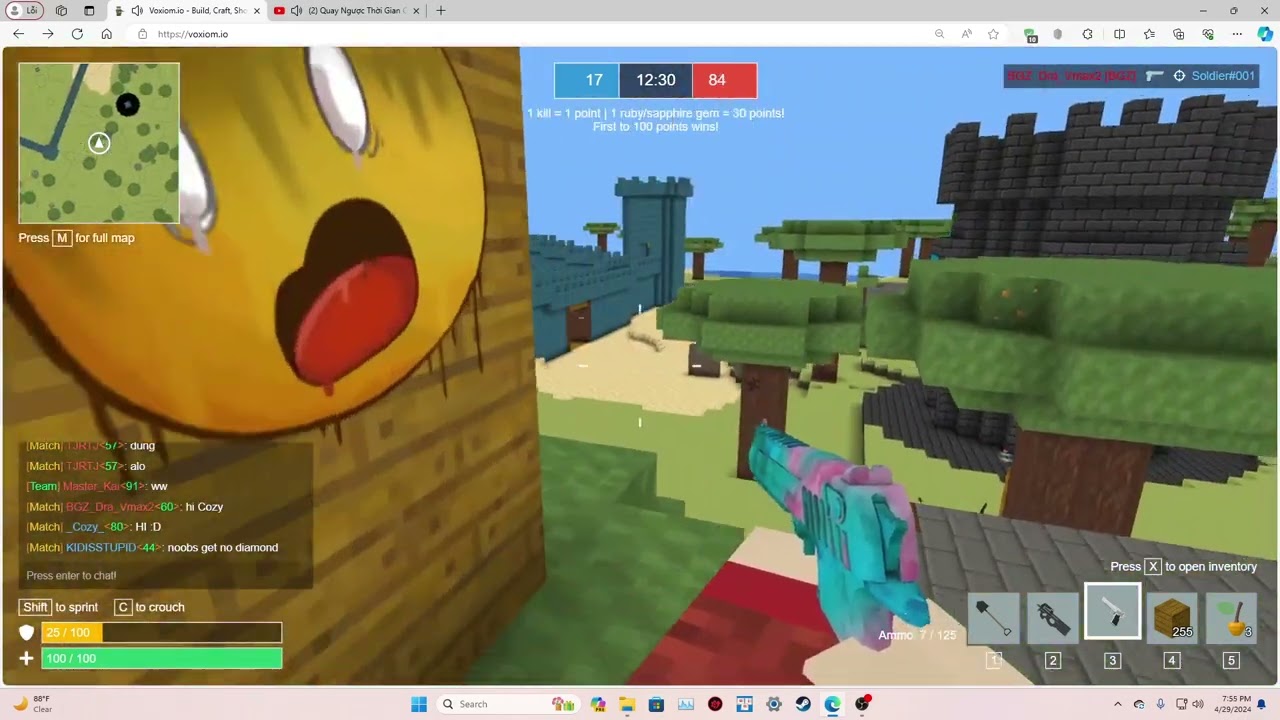Viewport: 1280px width, 720px height.
Task: Select the pistol in hotbar slot 3
Action: click(1112, 611)
